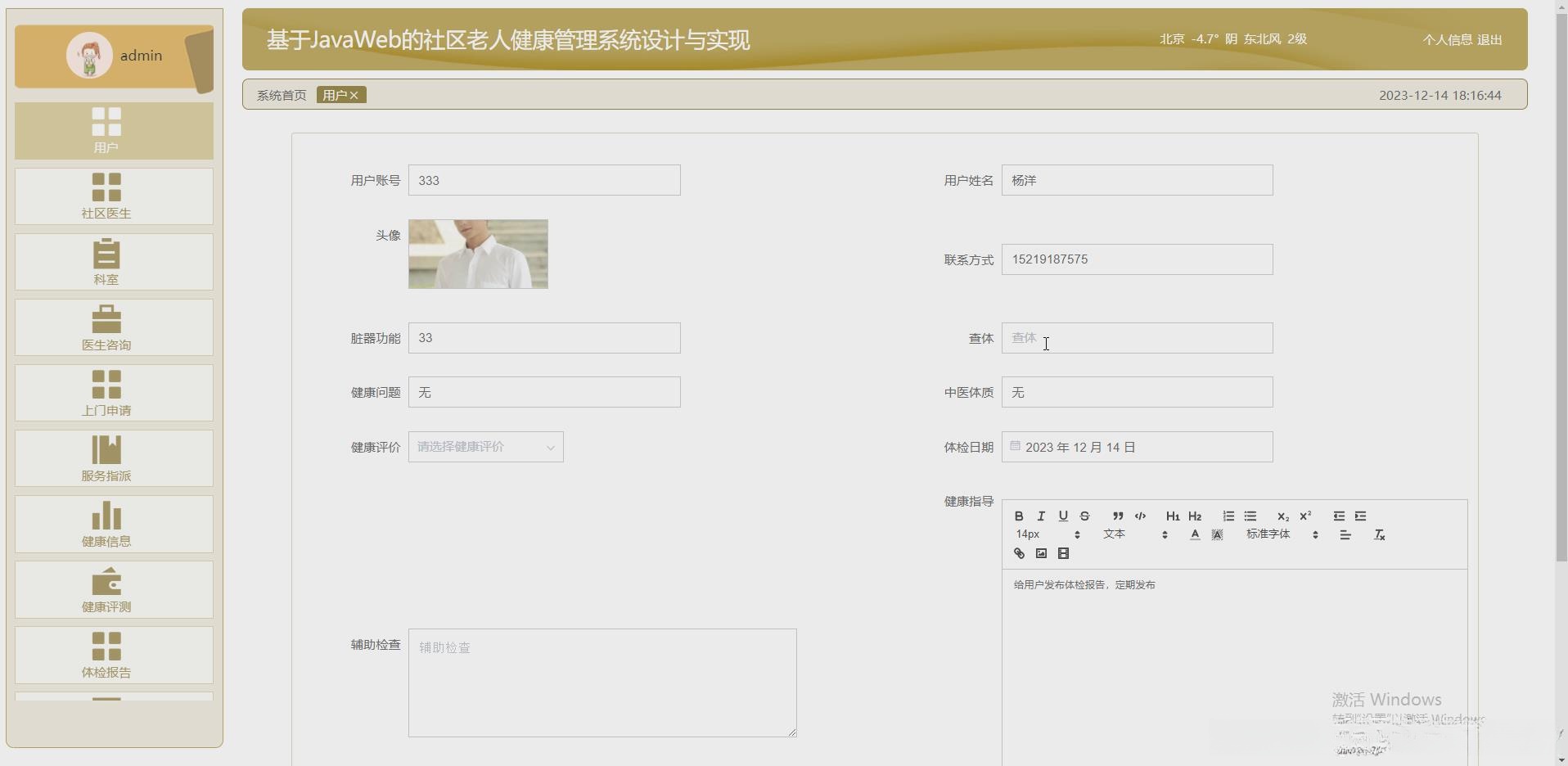The image size is (1568, 766).
Task: Open the text color picker in the editor
Action: [1194, 534]
